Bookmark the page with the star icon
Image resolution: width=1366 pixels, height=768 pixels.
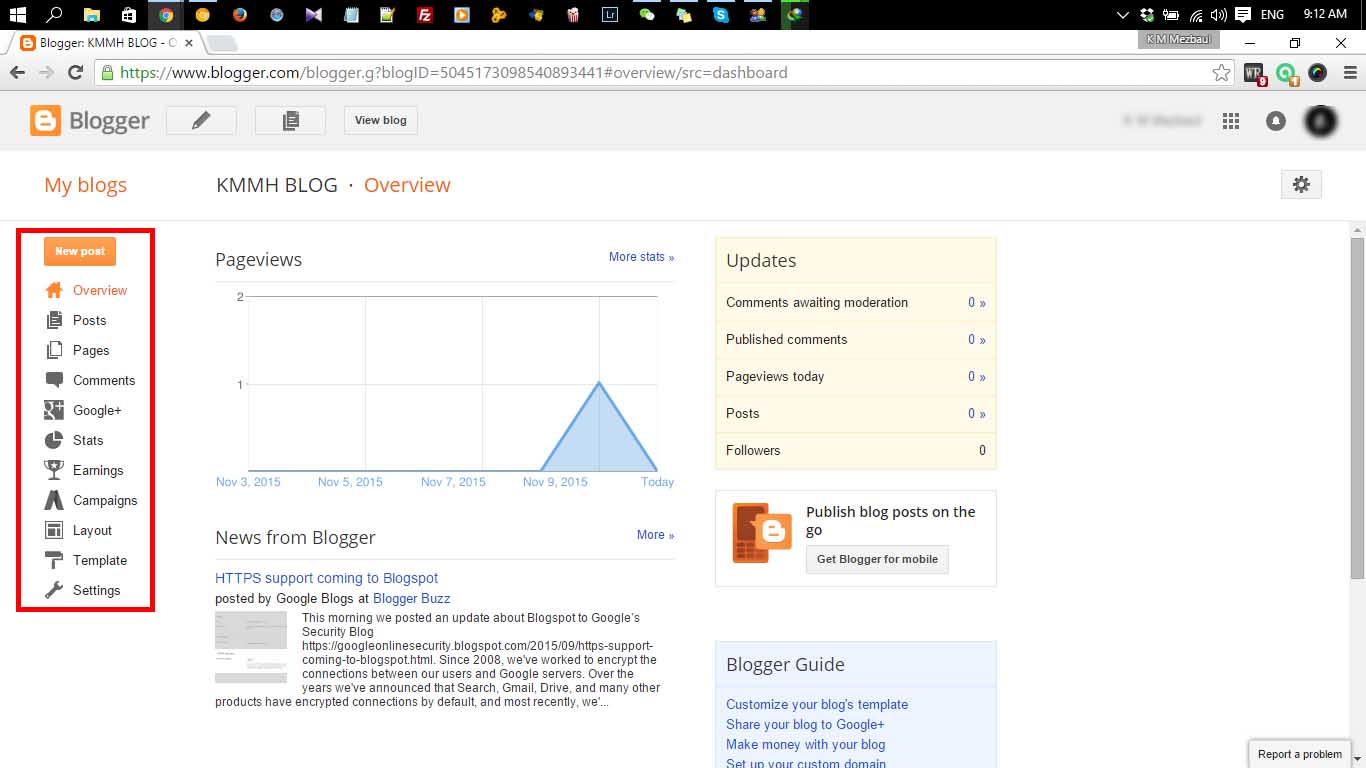click(1221, 73)
